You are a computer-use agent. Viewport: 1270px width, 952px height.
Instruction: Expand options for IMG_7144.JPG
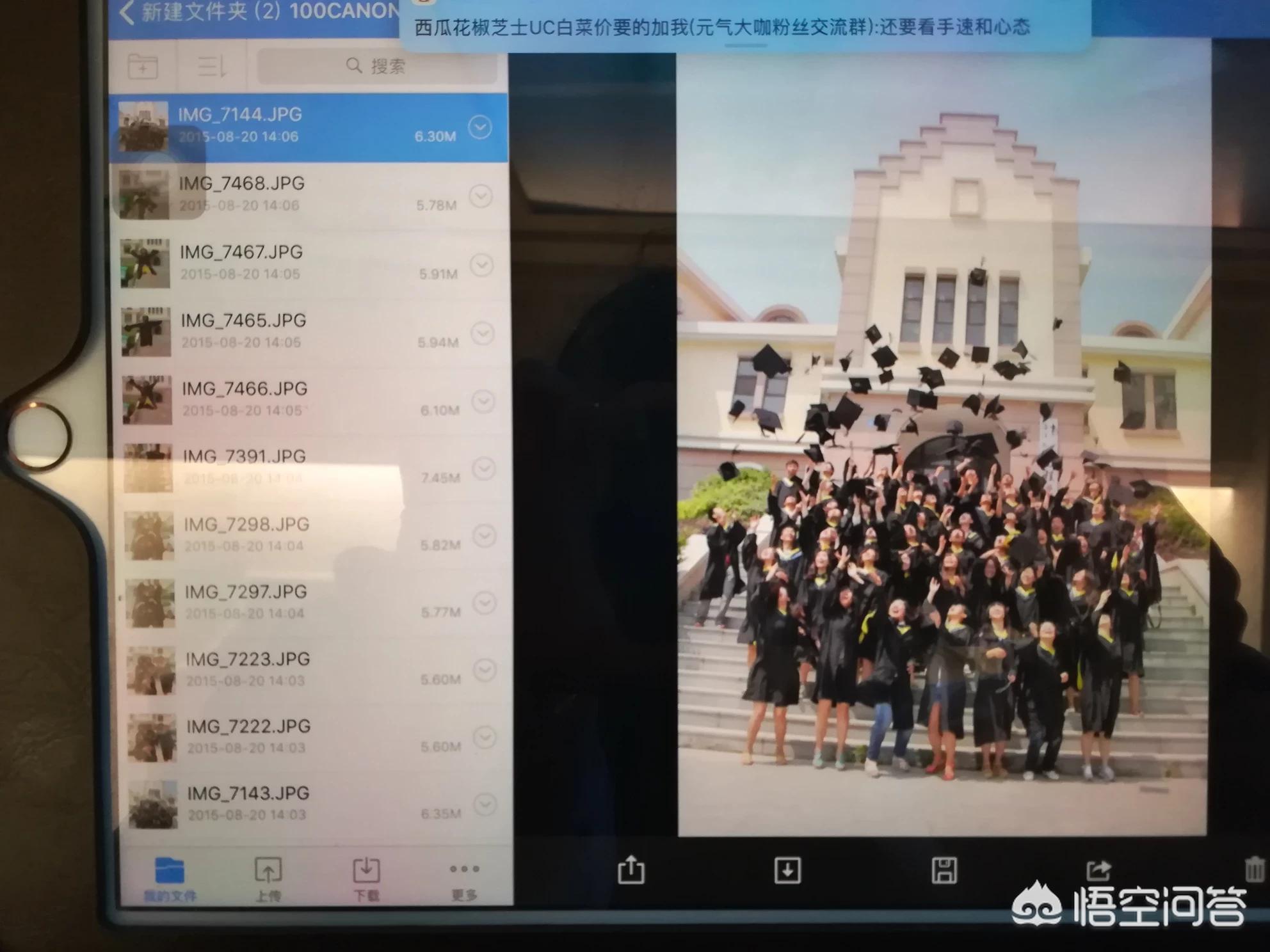click(480, 128)
